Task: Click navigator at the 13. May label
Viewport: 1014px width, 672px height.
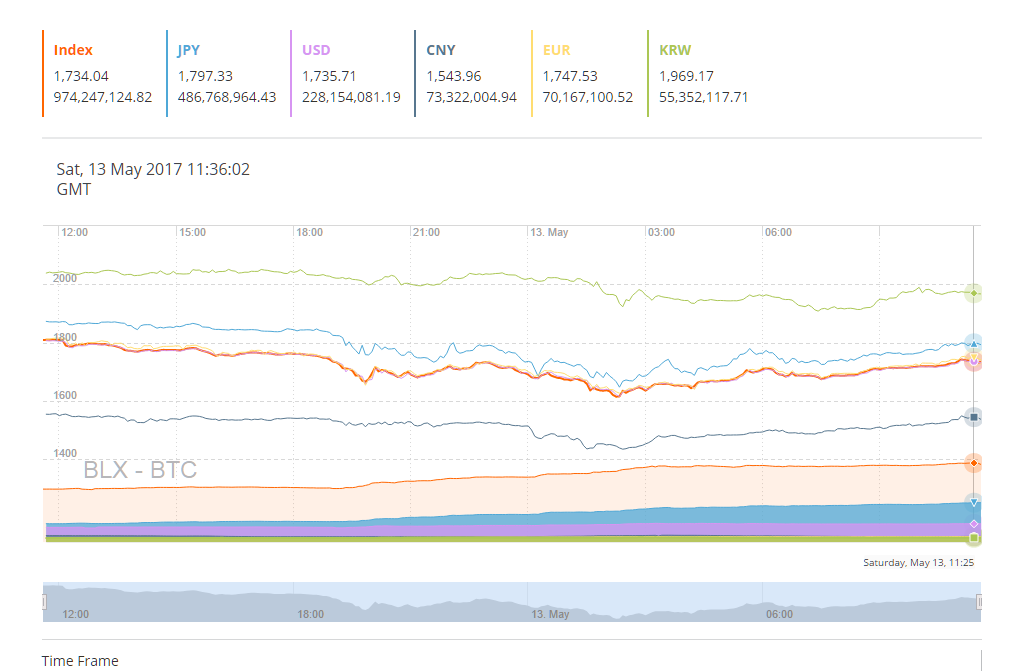Action: 549,614
